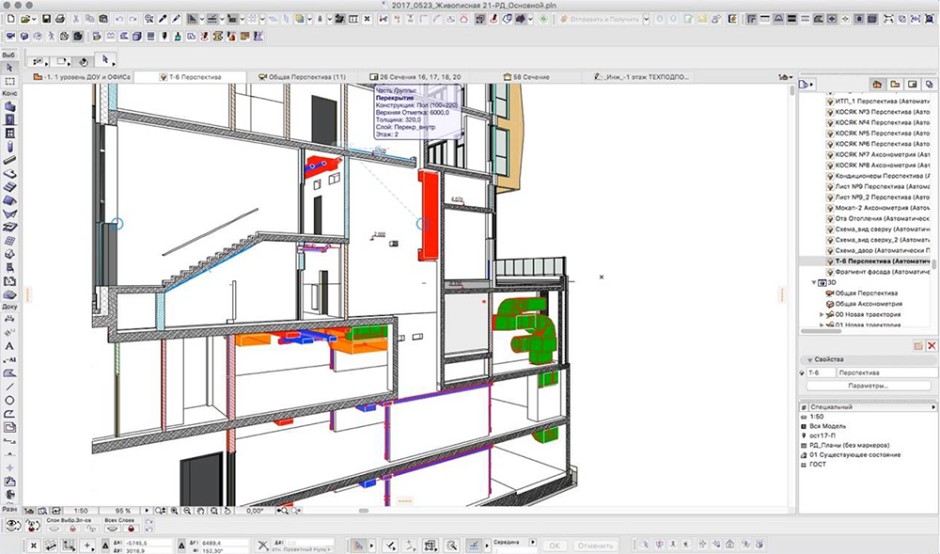The height and width of the screenshot is (554, 940).
Task: Click the Undo arrow icon
Action: point(120,19)
